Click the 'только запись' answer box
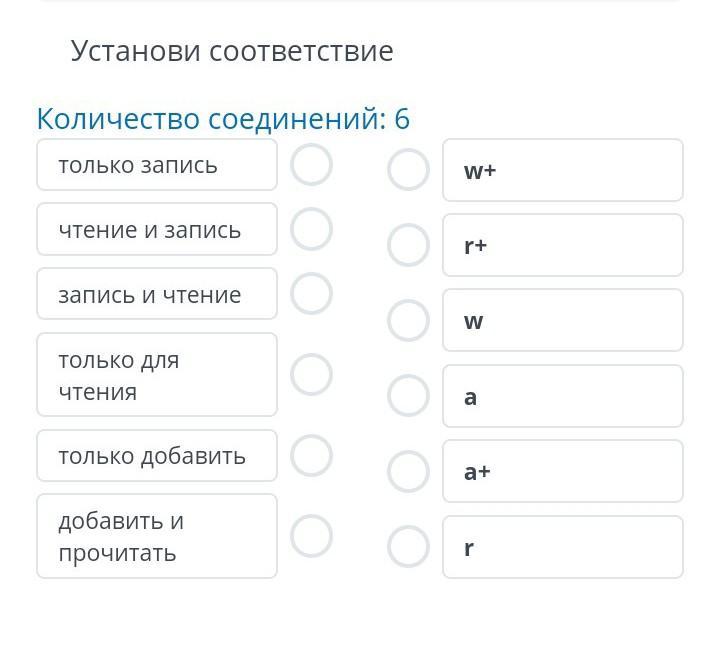This screenshot has height=658, width=720. 157,165
